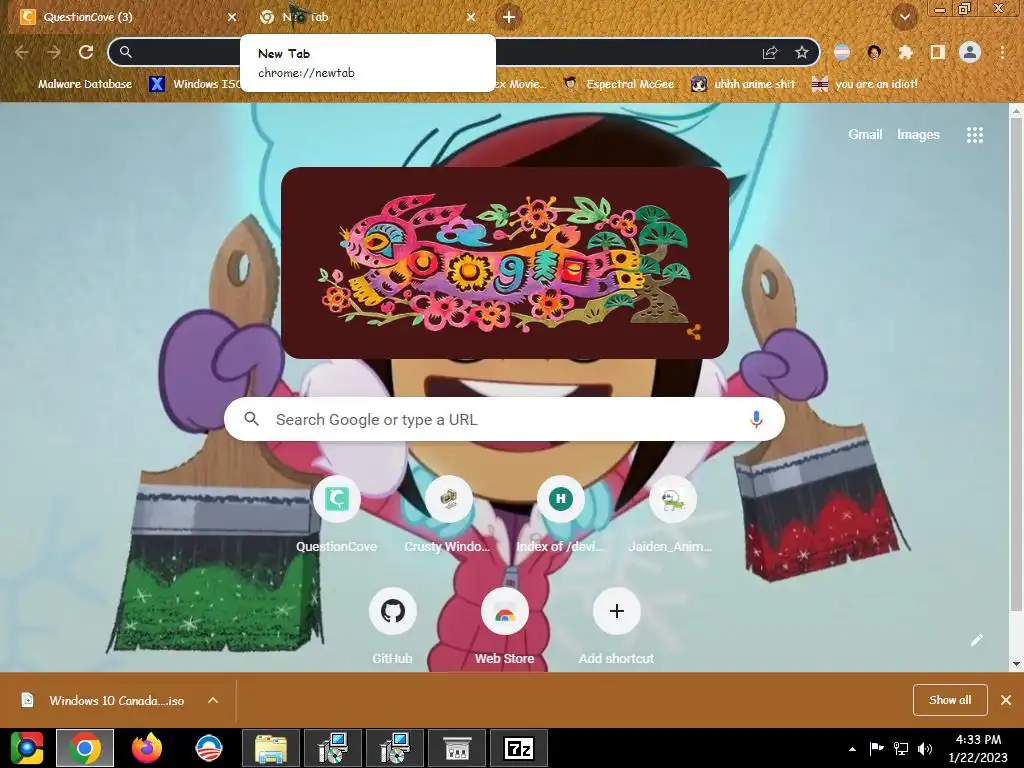Screen dimensions: 1024x768
Task: Focus the Search Google or type a URL box
Action: (504, 419)
